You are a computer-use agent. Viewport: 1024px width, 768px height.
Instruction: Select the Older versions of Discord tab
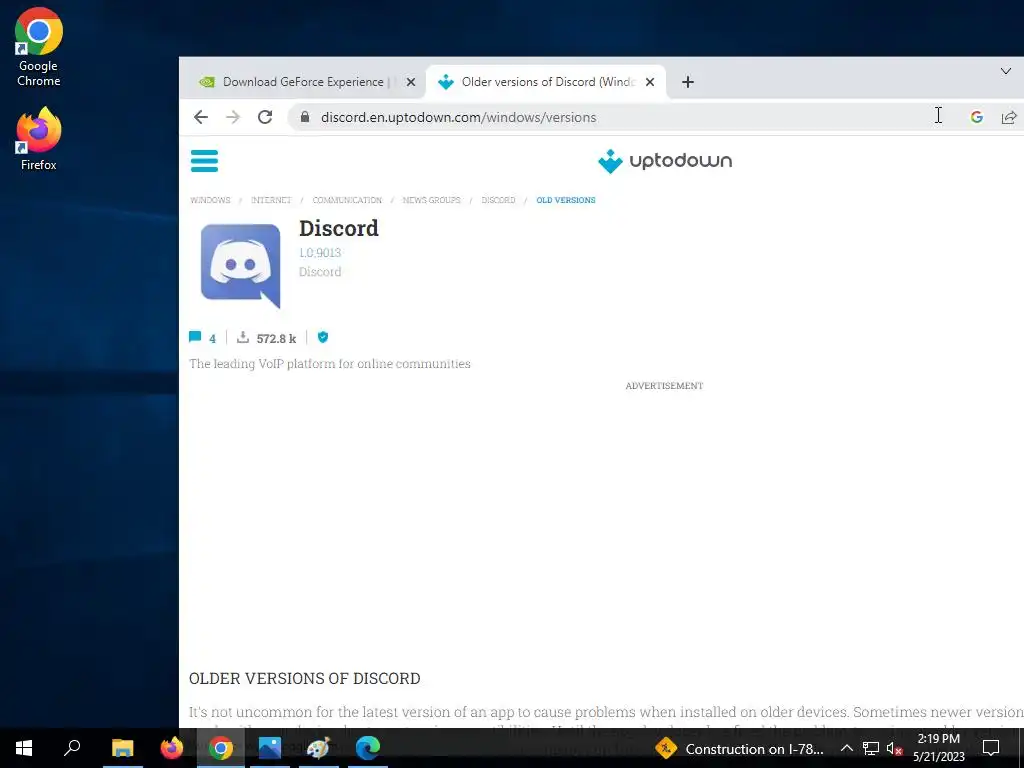(x=547, y=82)
